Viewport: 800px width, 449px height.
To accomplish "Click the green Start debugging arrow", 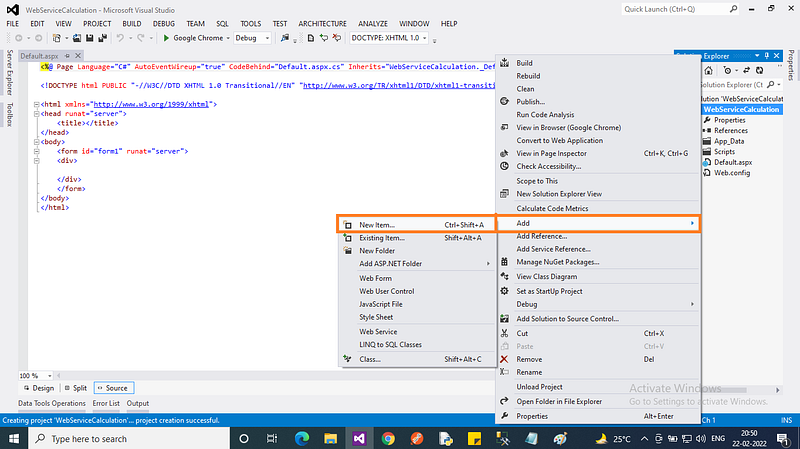I will [x=166, y=38].
